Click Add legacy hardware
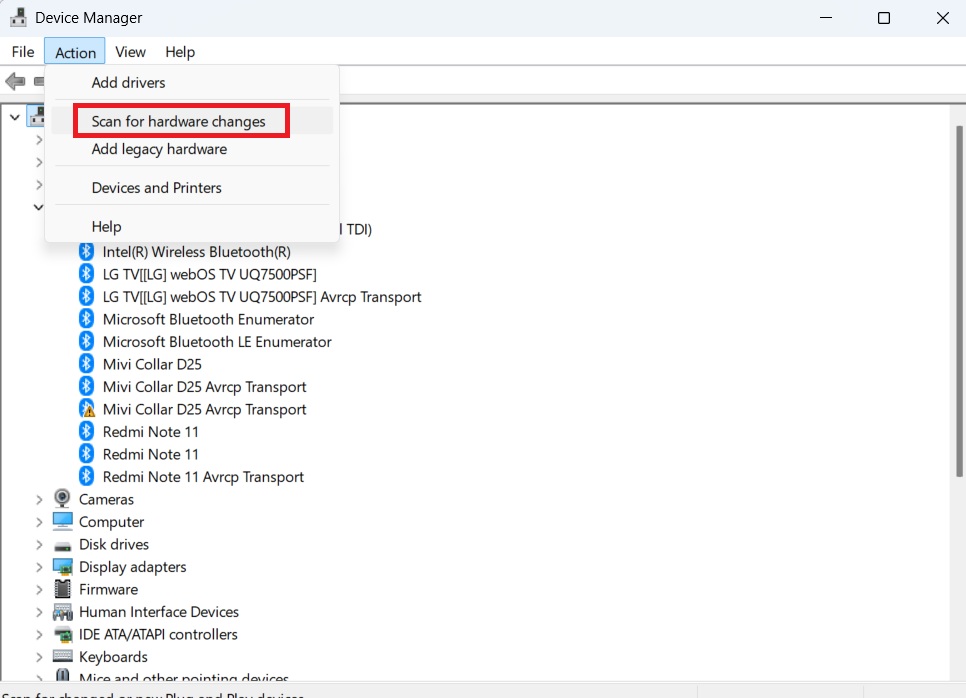Screen dimensions: 966x698 (x=160, y=148)
